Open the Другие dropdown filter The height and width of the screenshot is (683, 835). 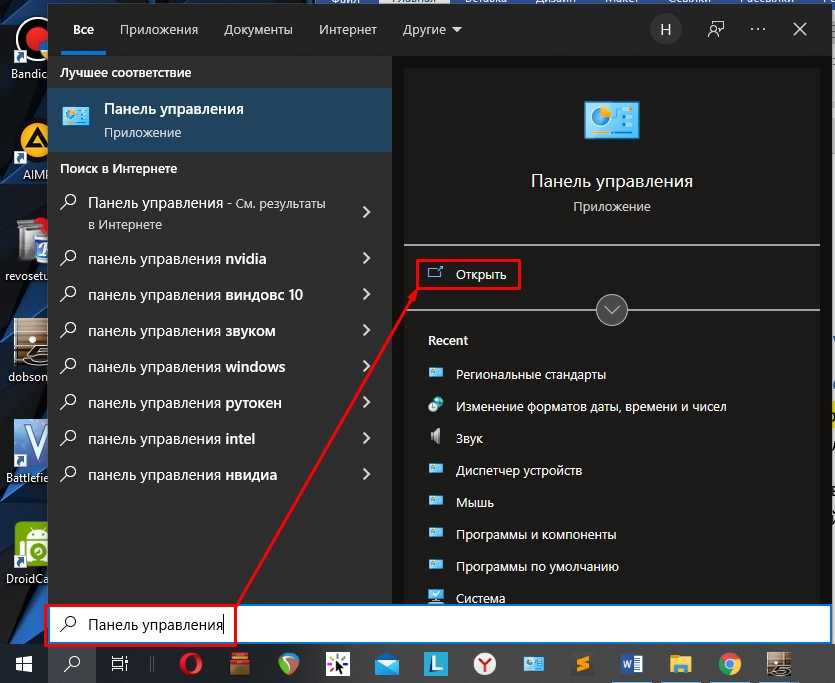pyautogui.click(x=432, y=30)
